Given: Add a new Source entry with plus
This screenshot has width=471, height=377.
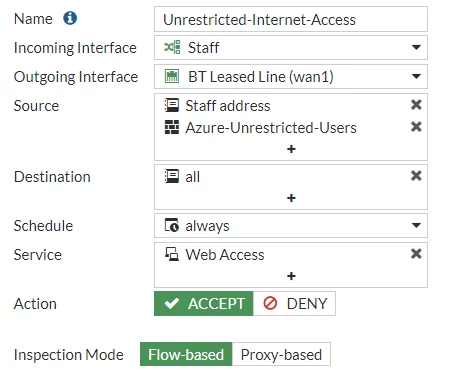Looking at the screenshot, I should (291, 149).
